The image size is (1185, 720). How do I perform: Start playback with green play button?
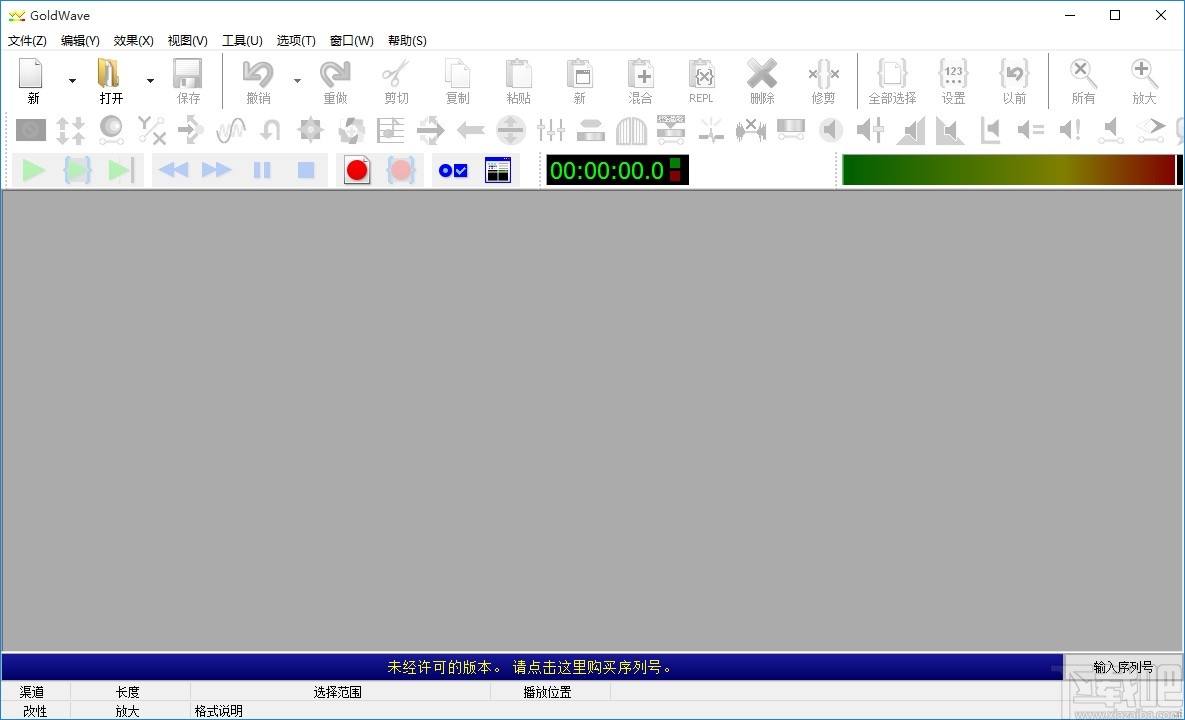click(x=33, y=171)
